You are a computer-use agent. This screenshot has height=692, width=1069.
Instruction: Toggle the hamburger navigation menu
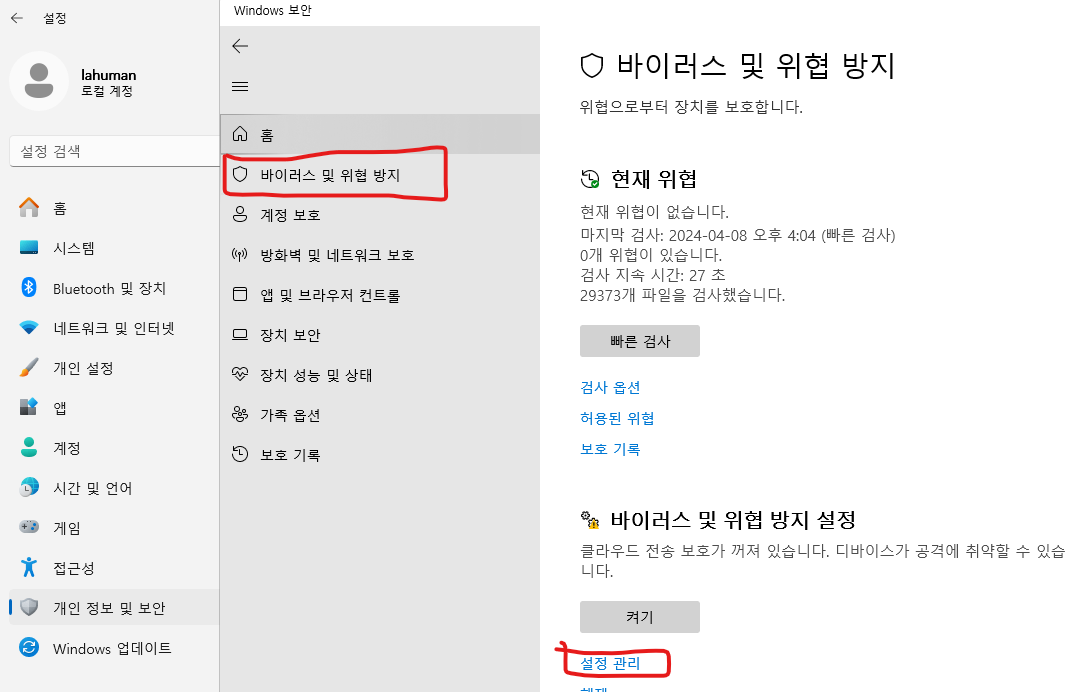[240, 87]
